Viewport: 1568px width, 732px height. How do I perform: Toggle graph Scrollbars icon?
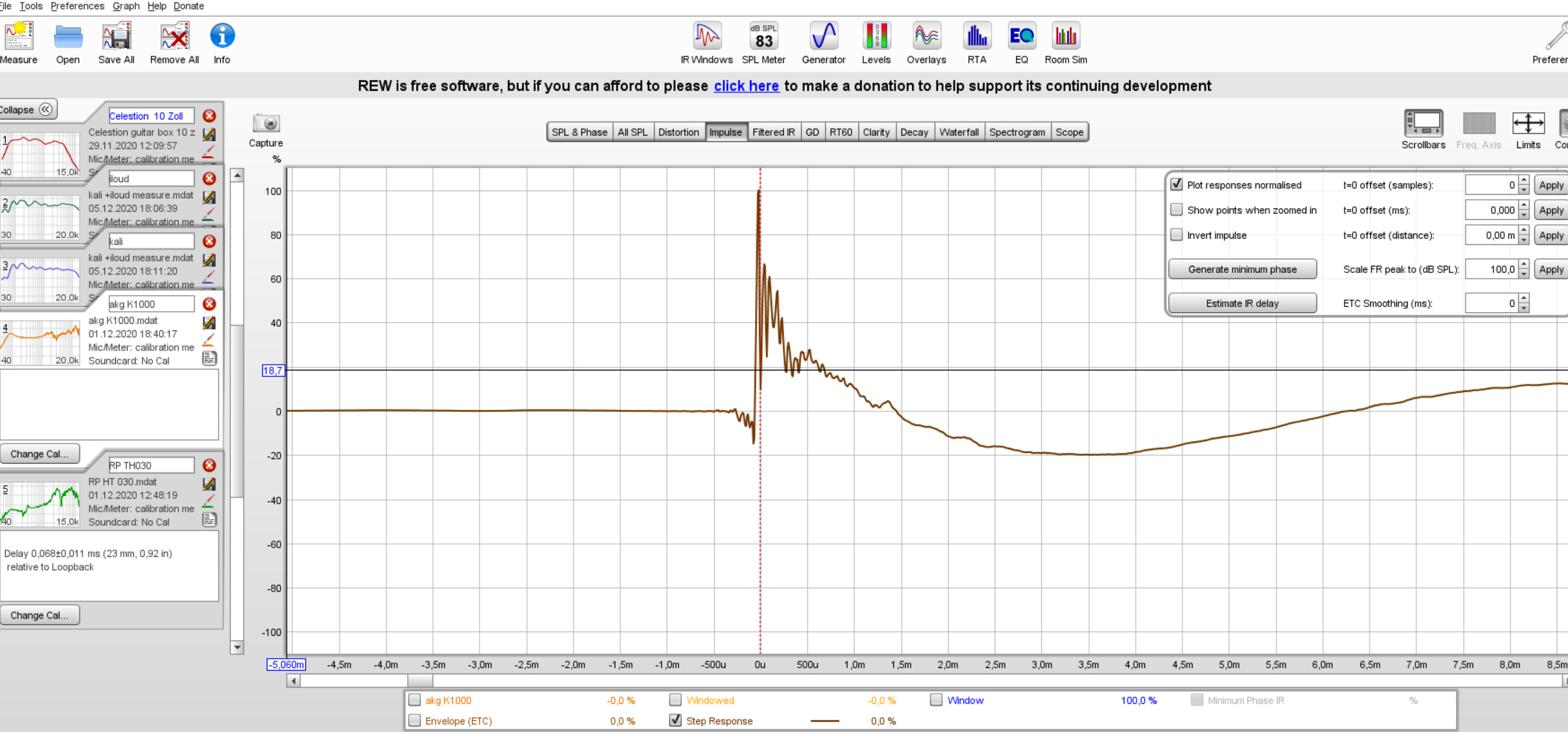(1423, 123)
